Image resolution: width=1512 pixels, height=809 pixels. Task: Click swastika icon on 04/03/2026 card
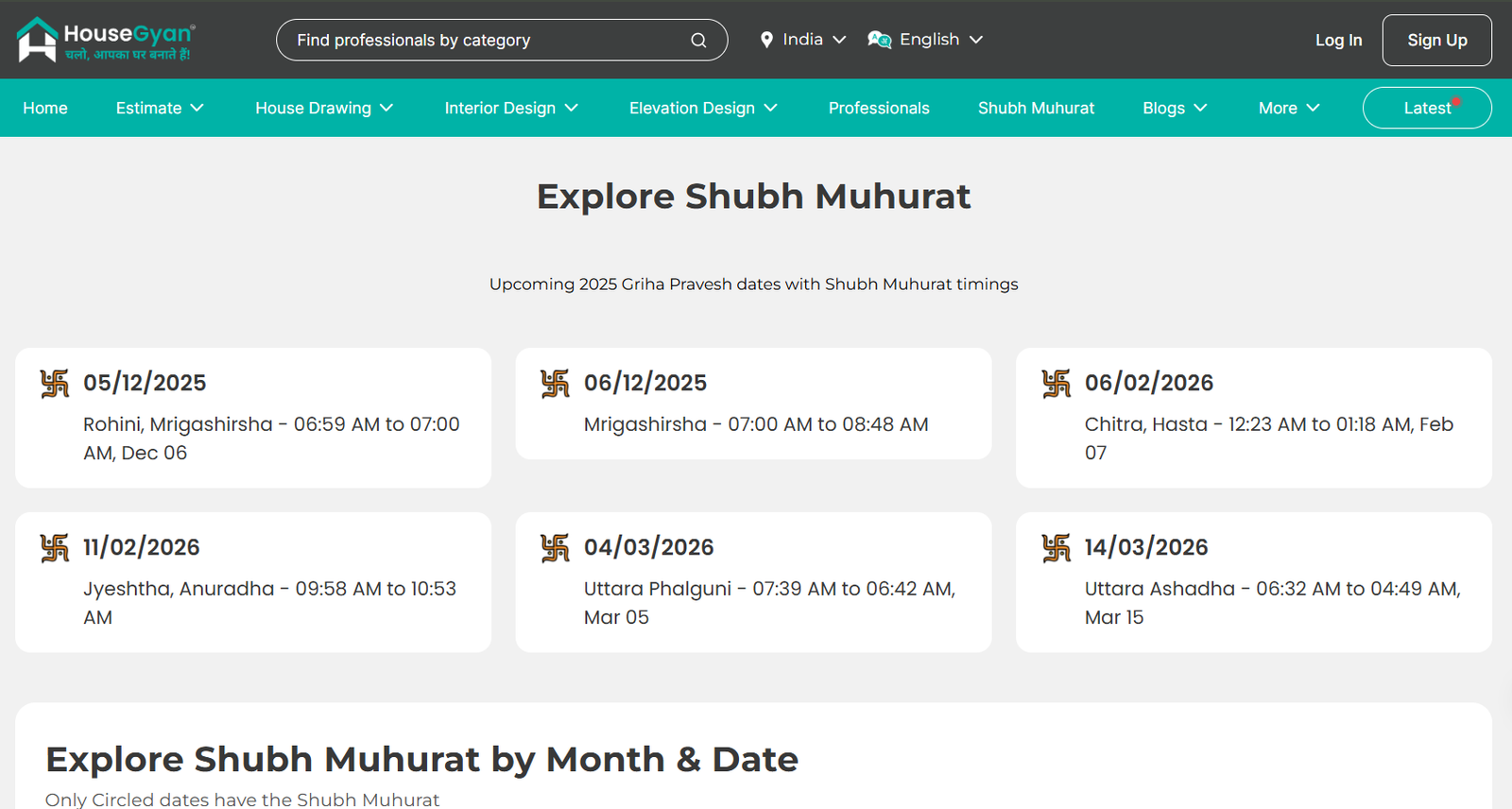point(556,547)
